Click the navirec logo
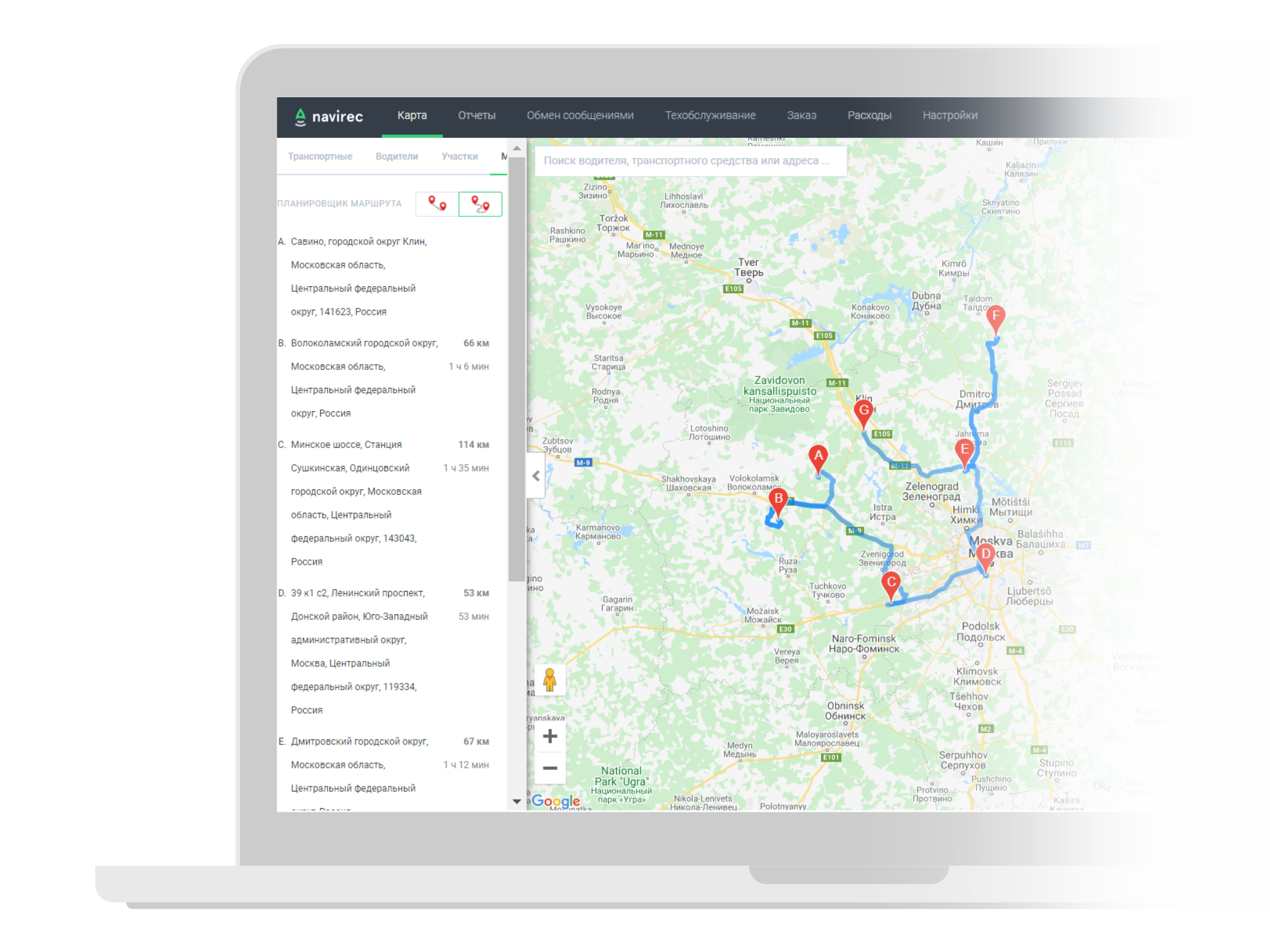The width and height of the screenshot is (1270, 952). tap(328, 117)
